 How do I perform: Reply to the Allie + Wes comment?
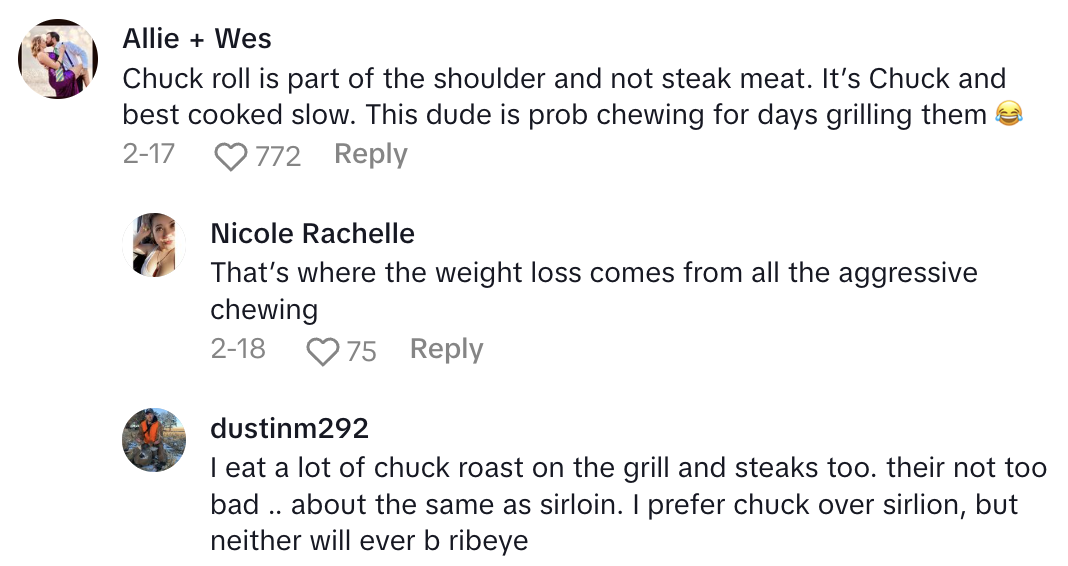click(370, 155)
